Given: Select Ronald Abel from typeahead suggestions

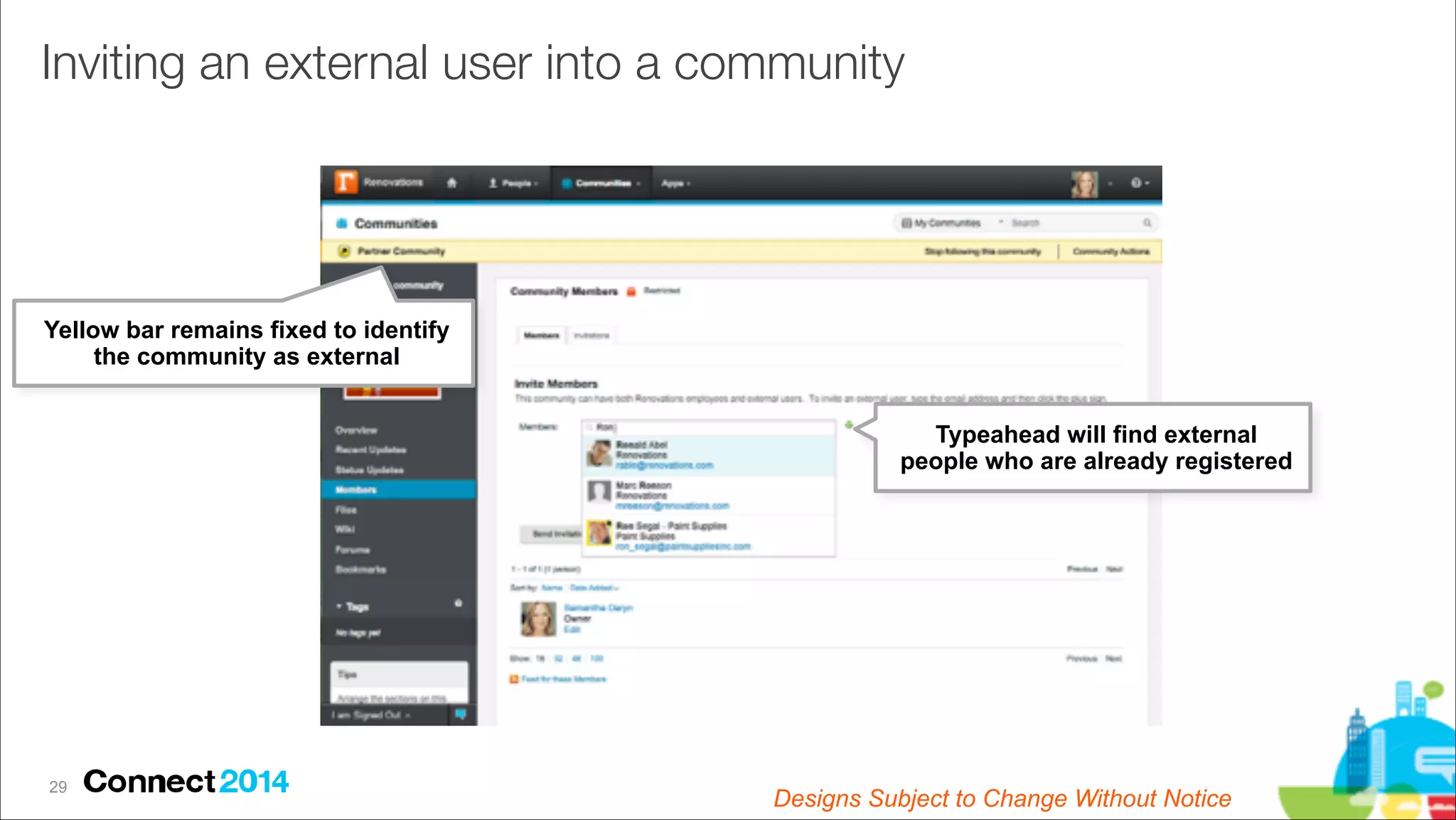Looking at the screenshot, I should coord(709,455).
